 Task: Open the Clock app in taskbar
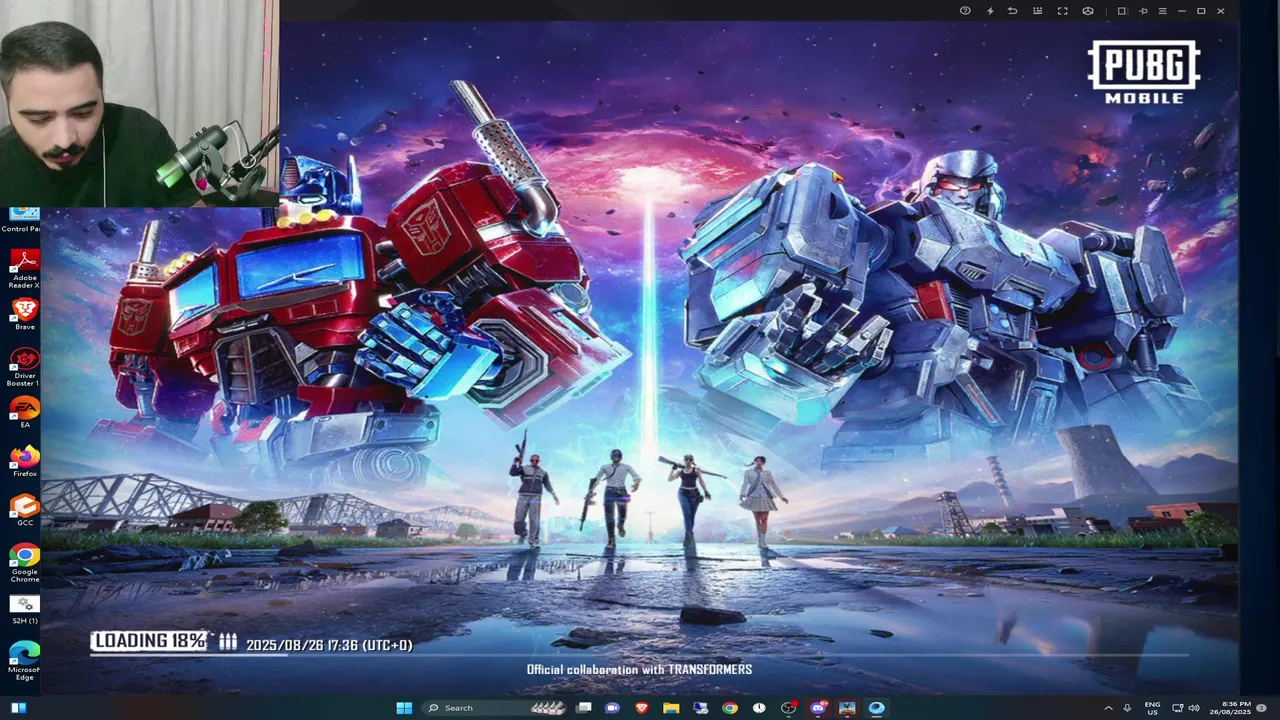click(759, 708)
